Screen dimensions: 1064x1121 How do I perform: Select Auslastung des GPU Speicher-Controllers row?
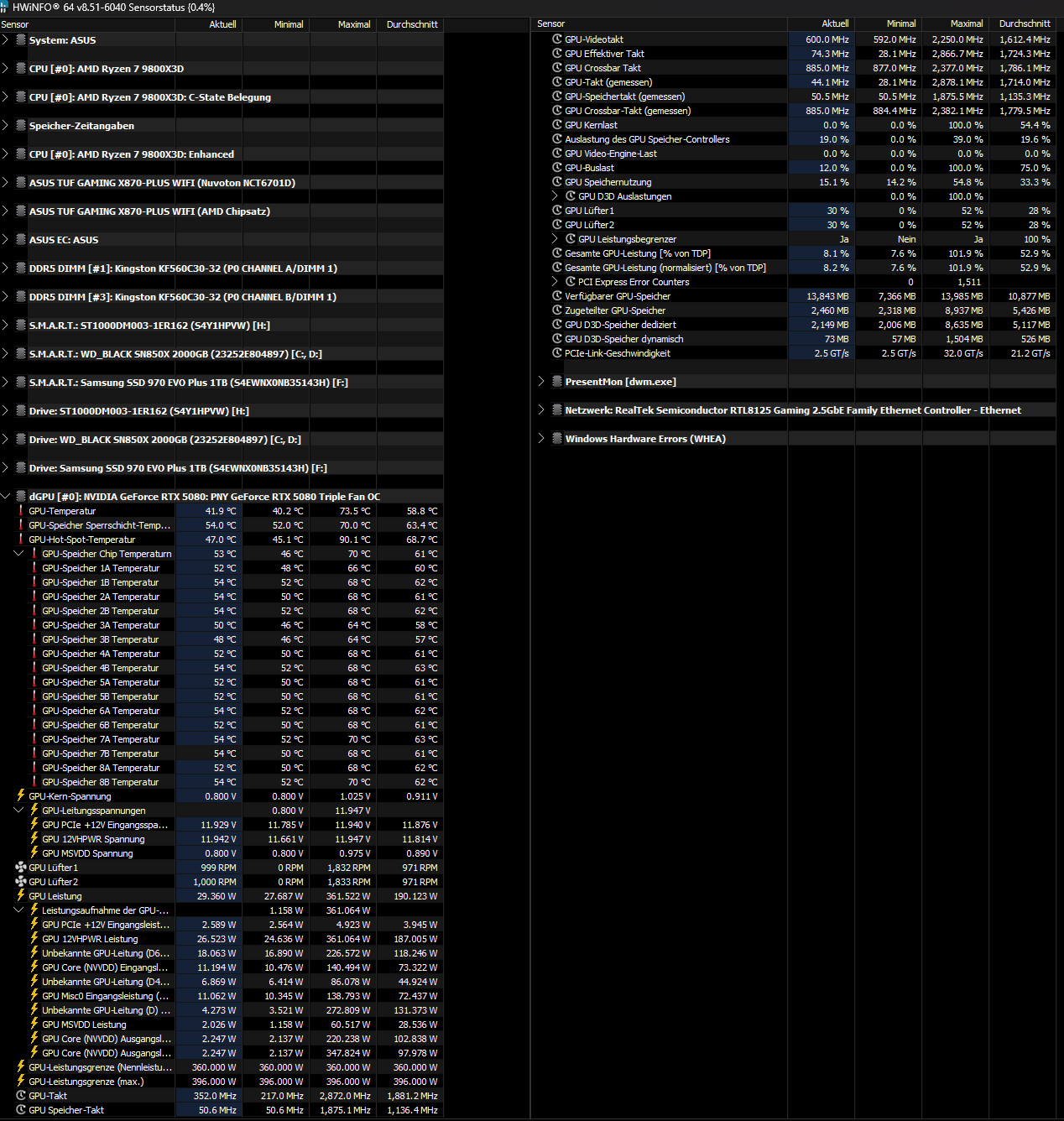point(795,139)
